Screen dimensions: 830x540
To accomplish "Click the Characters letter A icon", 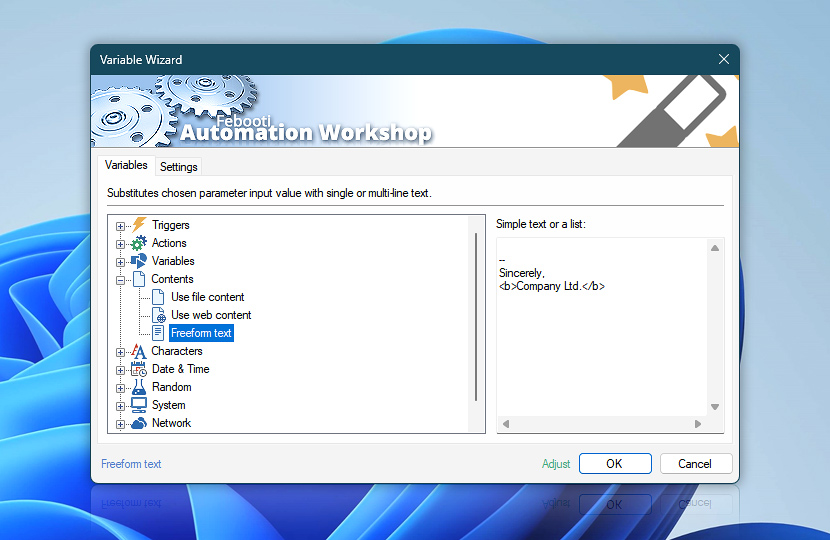I will click(139, 351).
